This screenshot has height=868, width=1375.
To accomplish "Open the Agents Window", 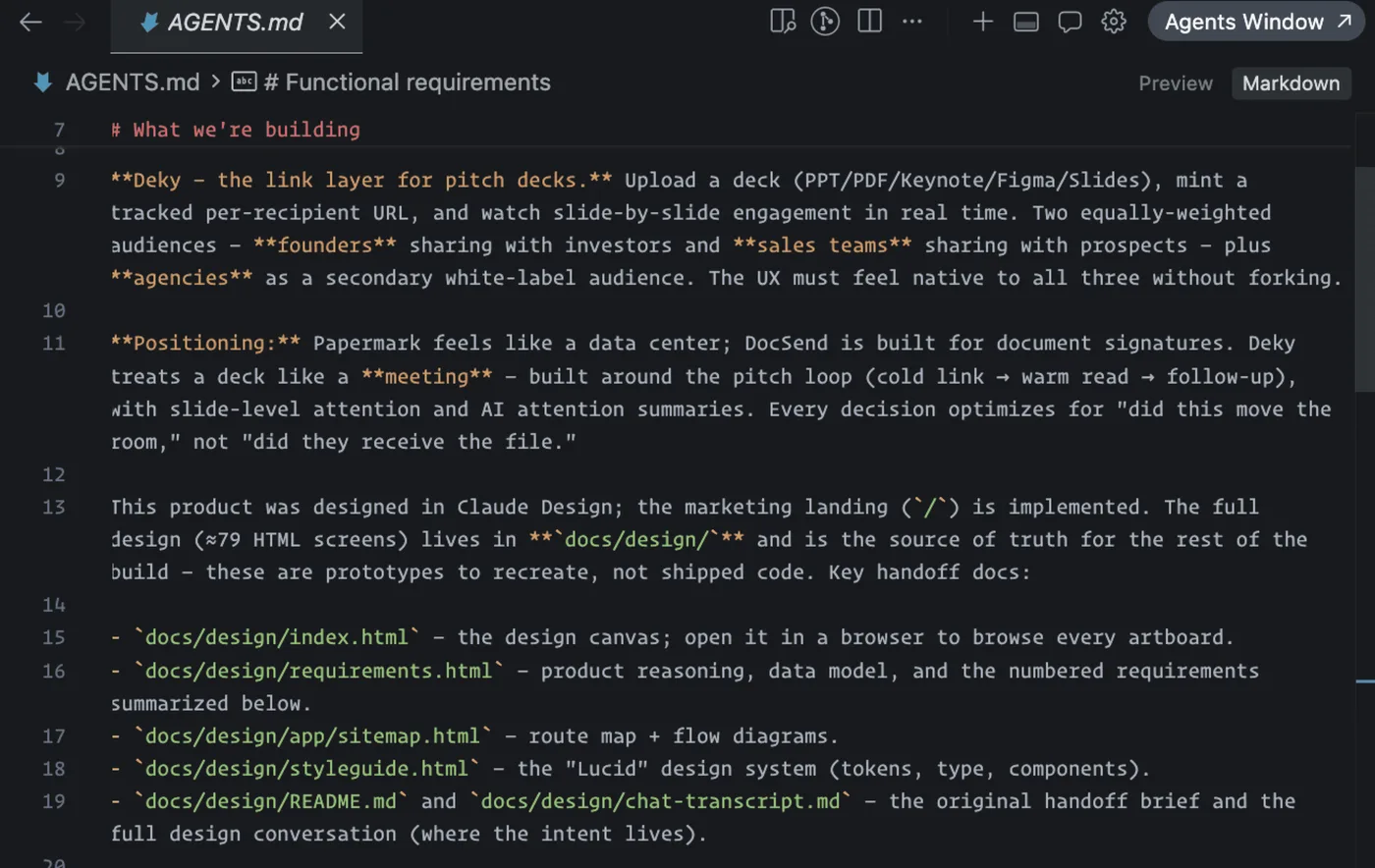I will pyautogui.click(x=1257, y=22).
